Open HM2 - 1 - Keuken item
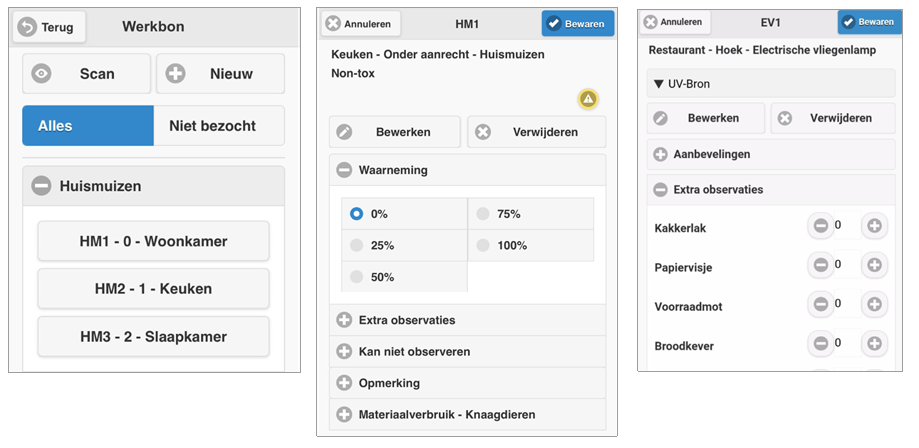This screenshot has height=448, width=919. pos(153,289)
